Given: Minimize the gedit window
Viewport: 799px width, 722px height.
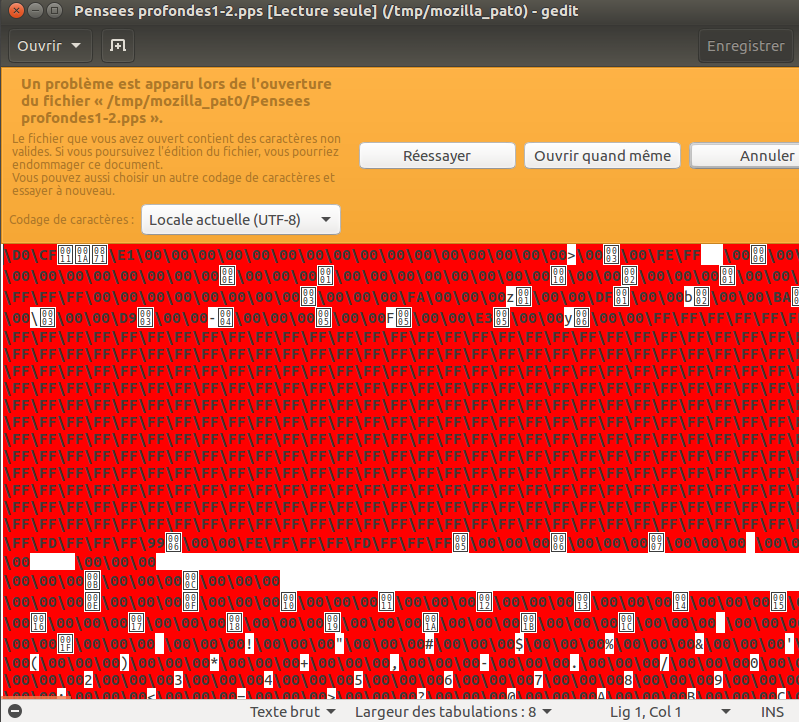Looking at the screenshot, I should tap(33, 12).
